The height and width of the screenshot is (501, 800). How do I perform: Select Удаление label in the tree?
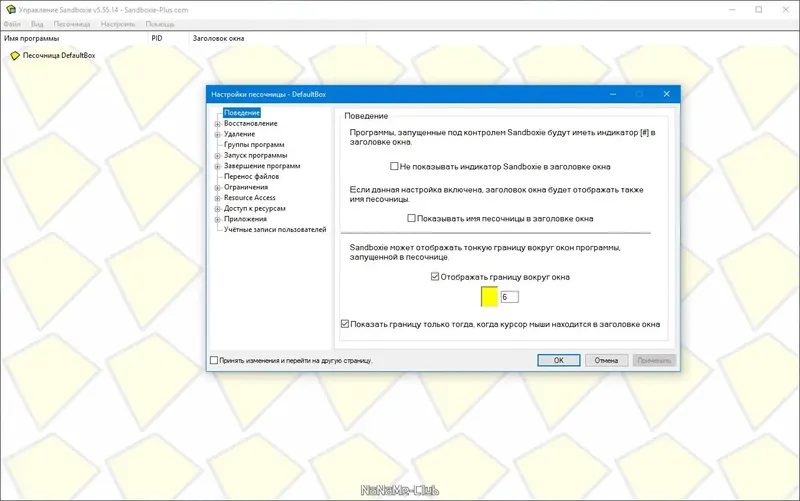pos(239,134)
